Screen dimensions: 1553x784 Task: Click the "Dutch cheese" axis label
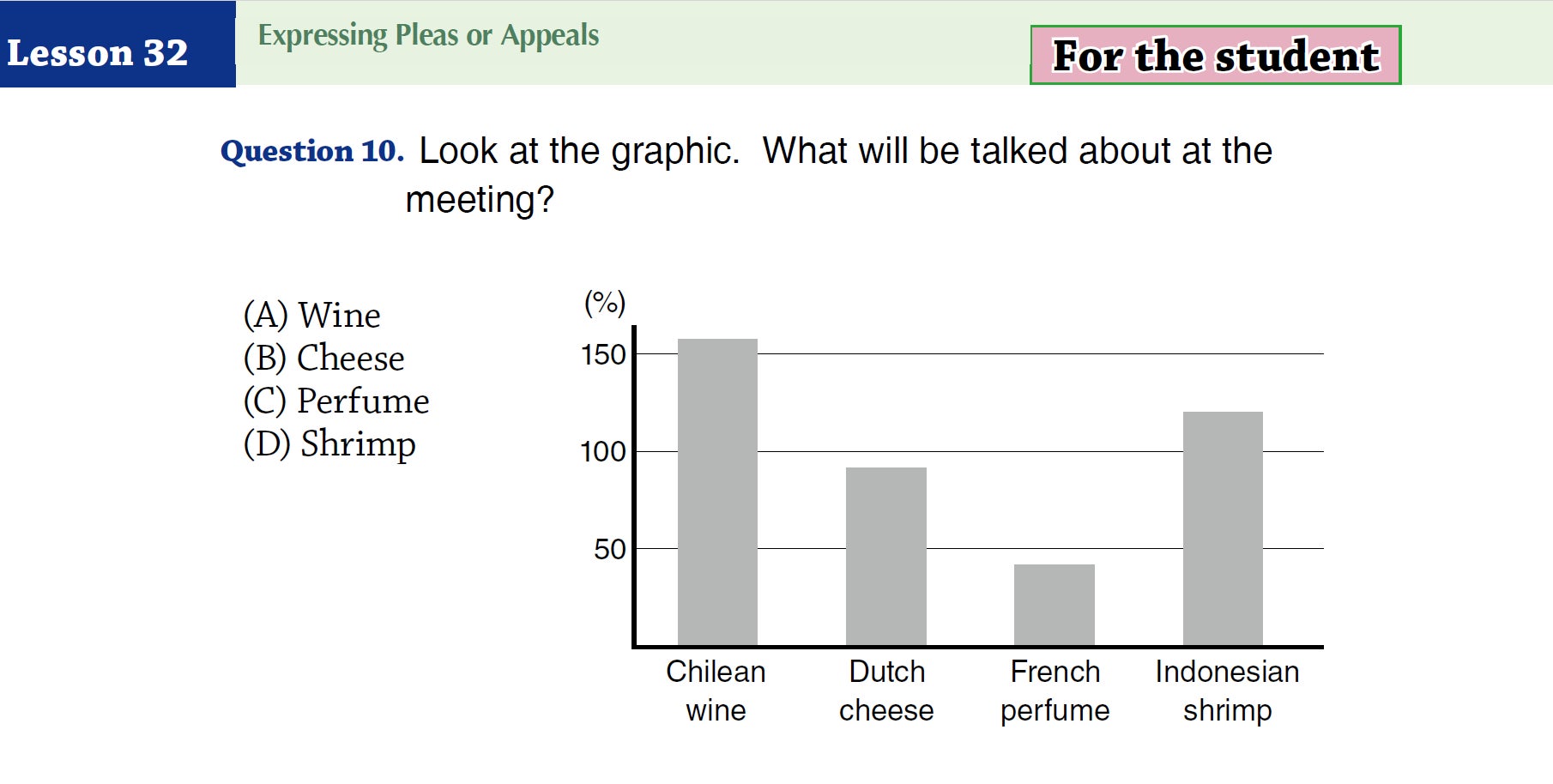(886, 691)
